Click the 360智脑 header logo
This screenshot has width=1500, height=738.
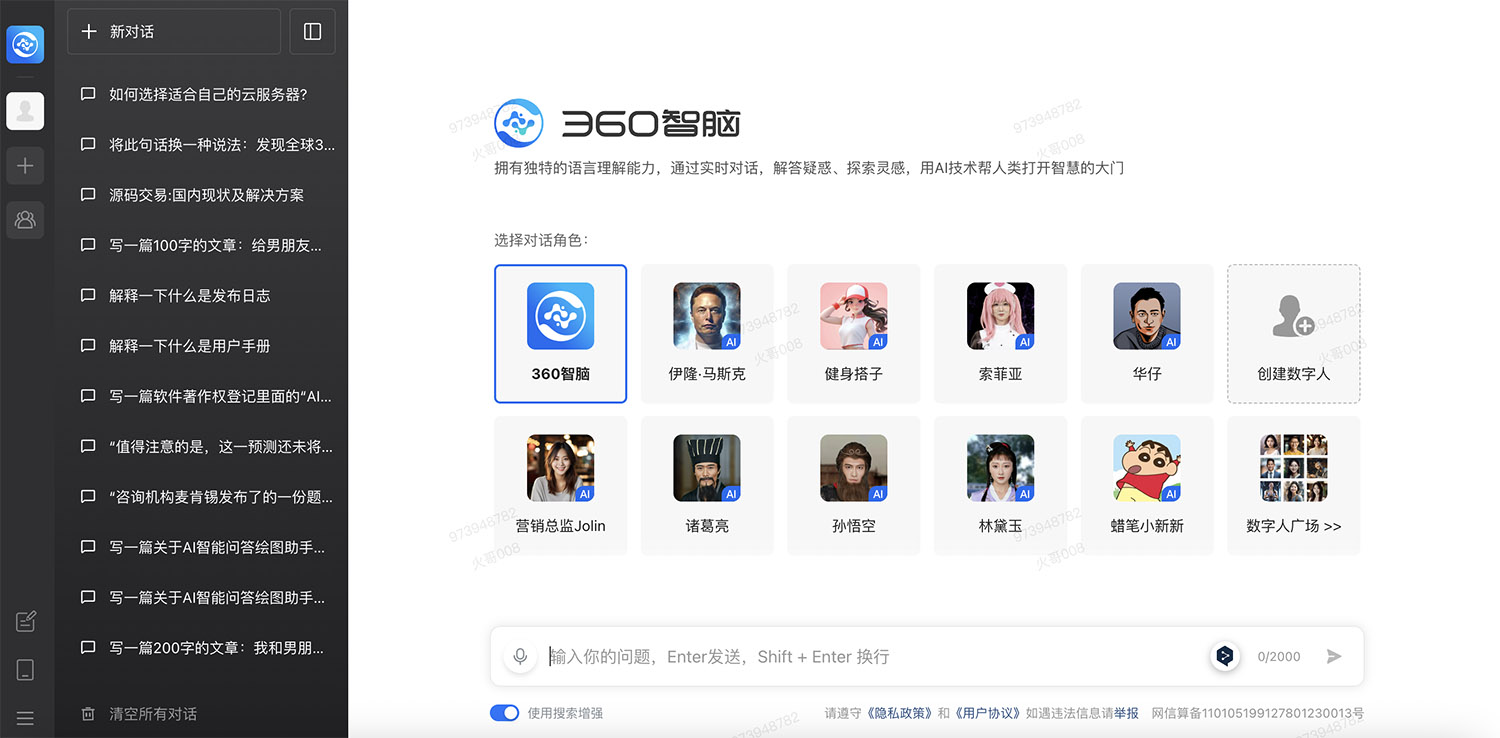pyautogui.click(x=617, y=123)
